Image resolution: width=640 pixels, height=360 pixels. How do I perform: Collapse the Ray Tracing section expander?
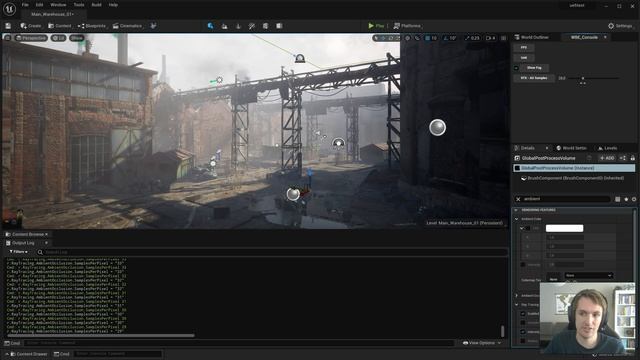517,304
